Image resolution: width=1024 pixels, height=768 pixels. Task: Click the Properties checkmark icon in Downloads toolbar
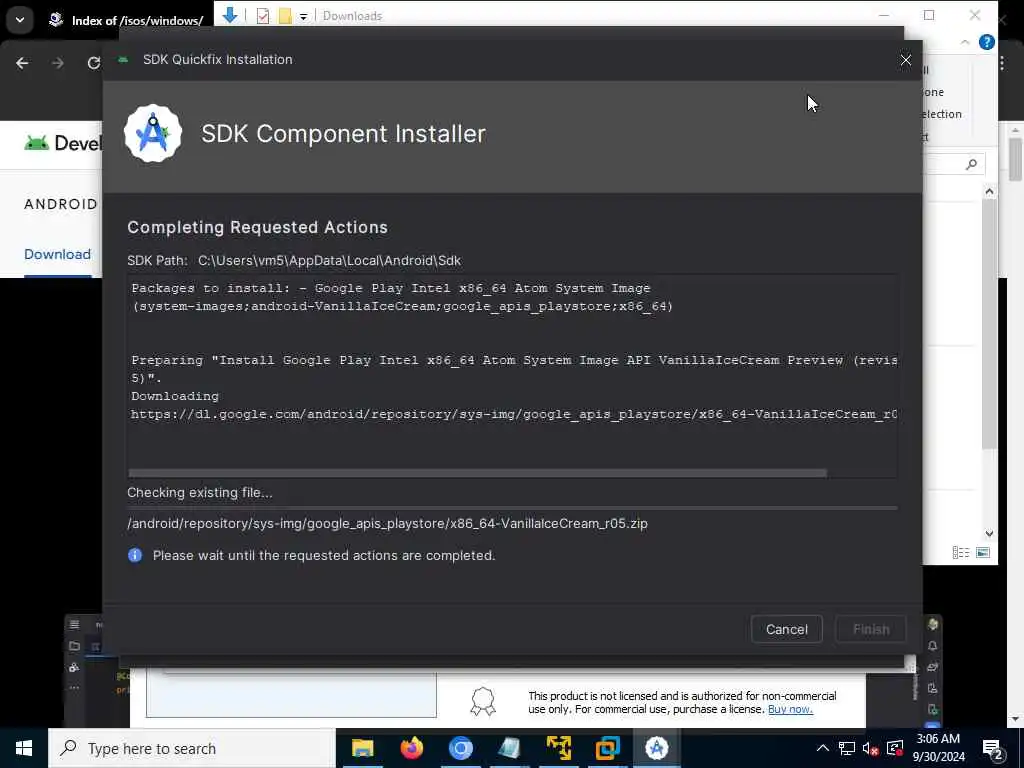coord(263,16)
